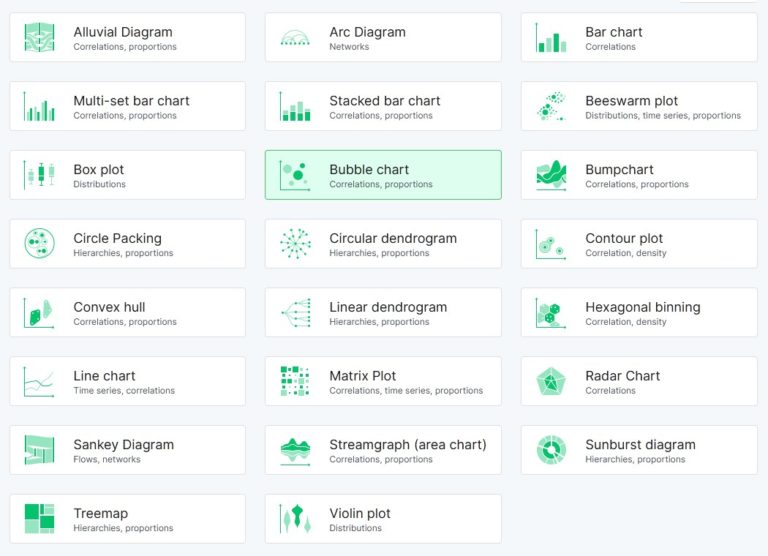Click the Line chart title
The height and width of the screenshot is (556, 768).
pos(104,376)
